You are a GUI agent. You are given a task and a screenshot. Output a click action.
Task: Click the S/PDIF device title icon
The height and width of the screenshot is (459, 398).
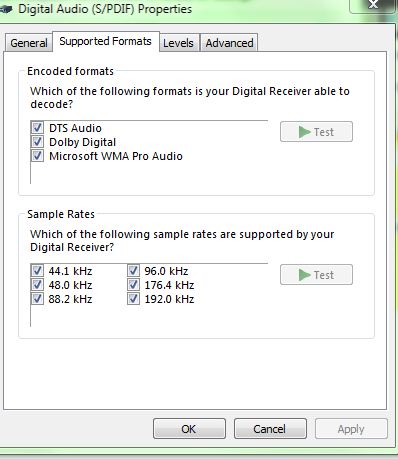click(6, 9)
